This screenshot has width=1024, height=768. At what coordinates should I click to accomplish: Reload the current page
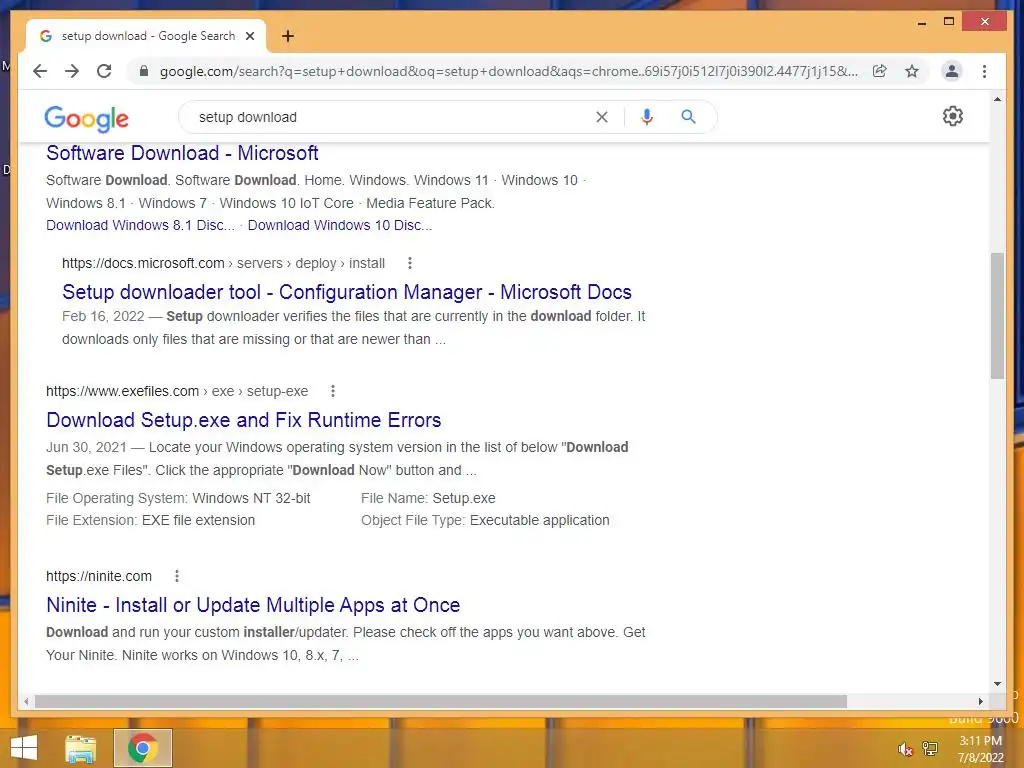click(104, 71)
